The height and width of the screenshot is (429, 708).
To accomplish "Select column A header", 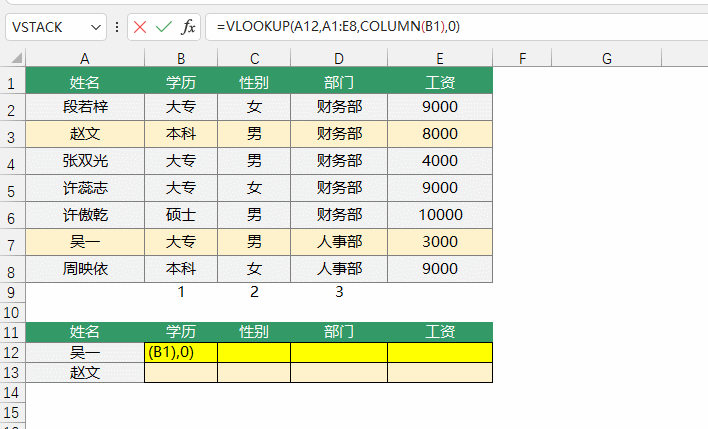I will 85,58.
